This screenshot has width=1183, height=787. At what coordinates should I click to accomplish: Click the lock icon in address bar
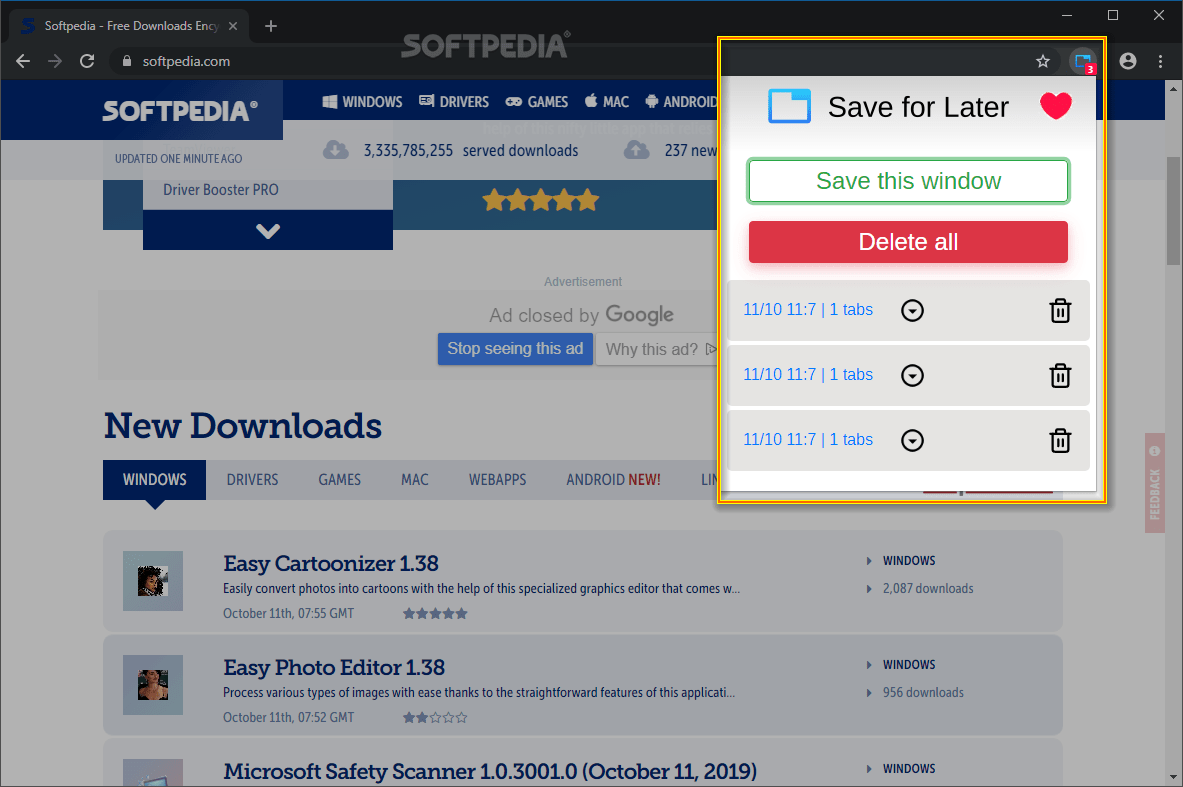[127, 61]
